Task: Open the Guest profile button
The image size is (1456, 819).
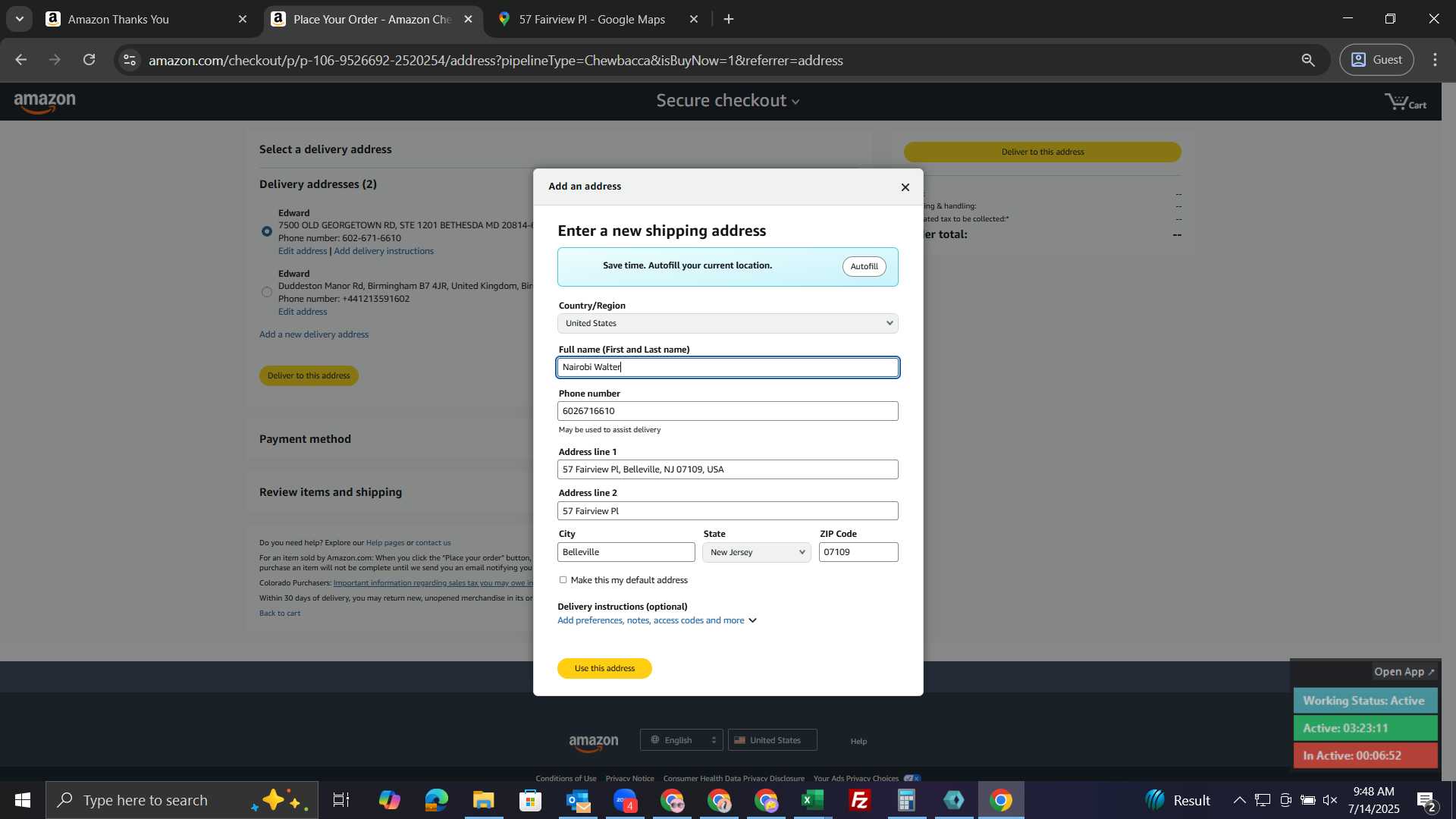Action: click(1376, 60)
